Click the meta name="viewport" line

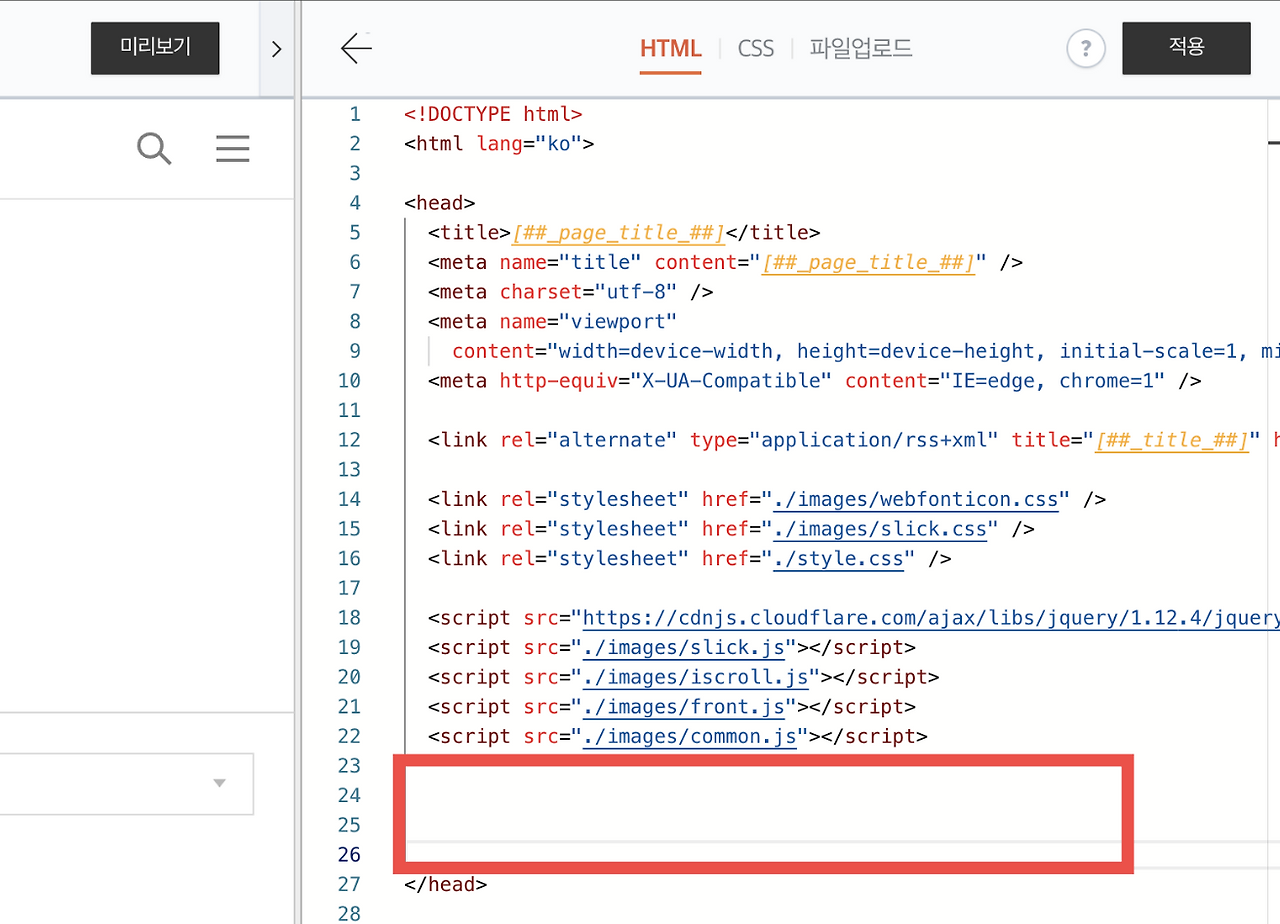[x=552, y=321]
